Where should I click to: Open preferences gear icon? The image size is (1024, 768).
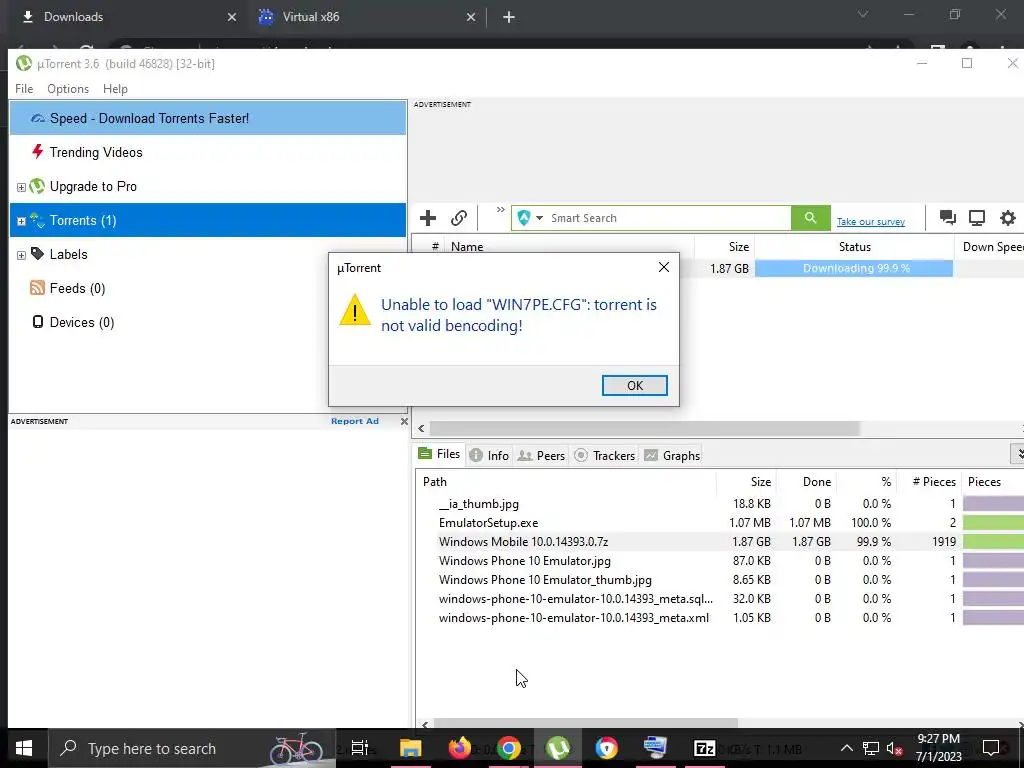[1008, 217]
